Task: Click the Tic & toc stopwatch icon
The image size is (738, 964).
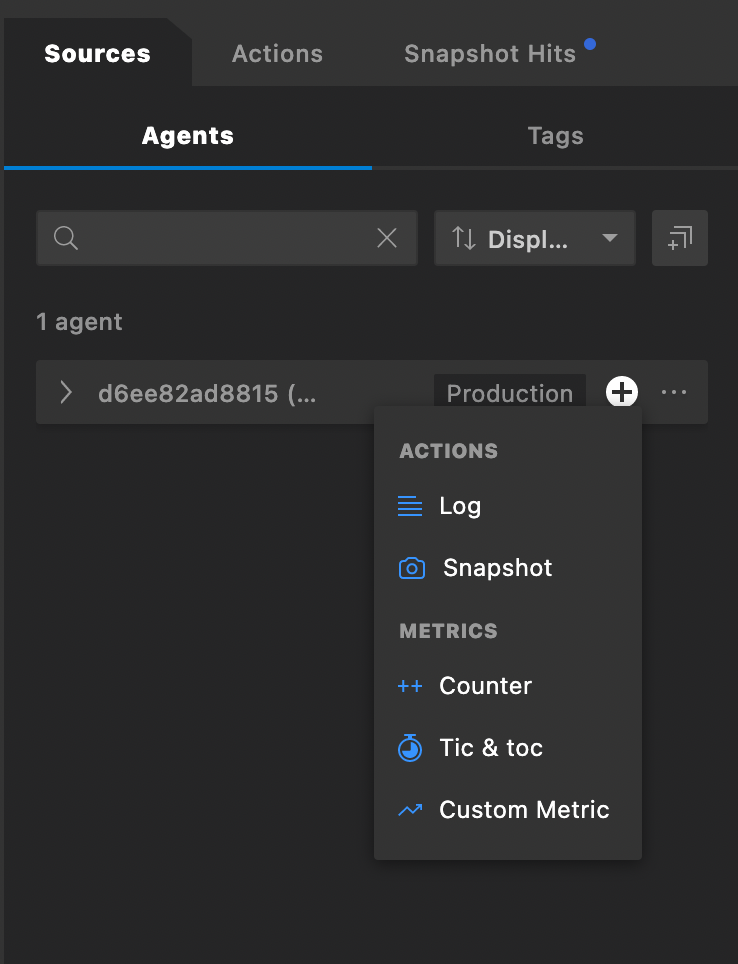Action: point(410,748)
